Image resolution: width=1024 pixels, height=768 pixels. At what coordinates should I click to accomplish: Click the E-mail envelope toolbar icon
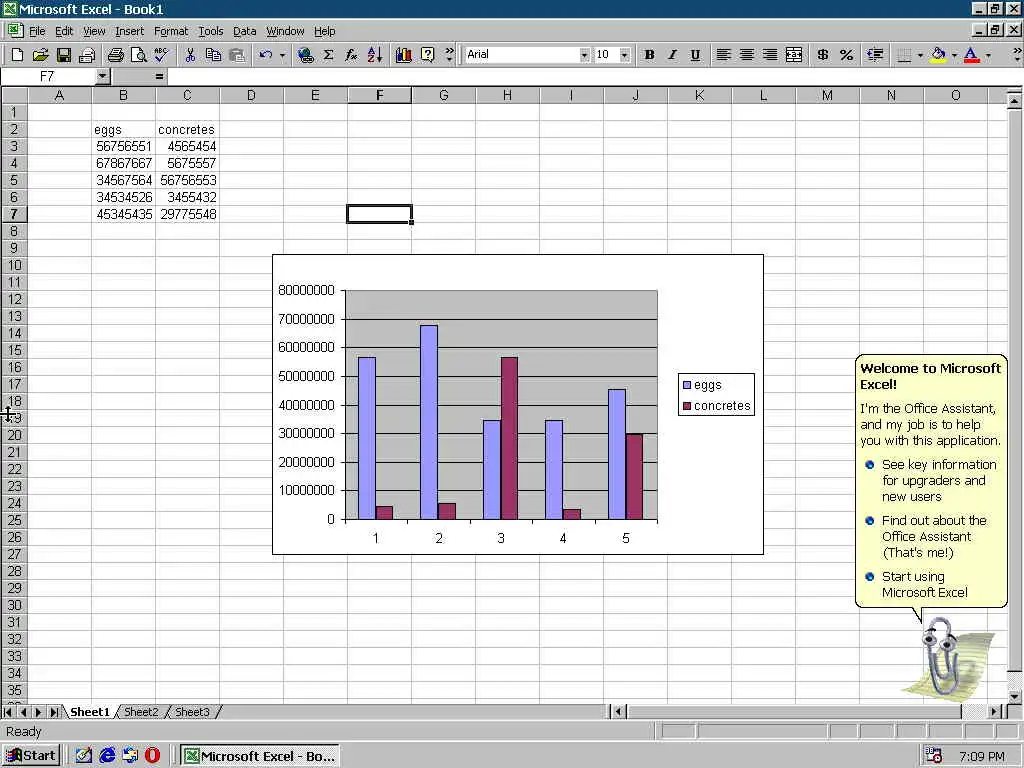pos(87,55)
